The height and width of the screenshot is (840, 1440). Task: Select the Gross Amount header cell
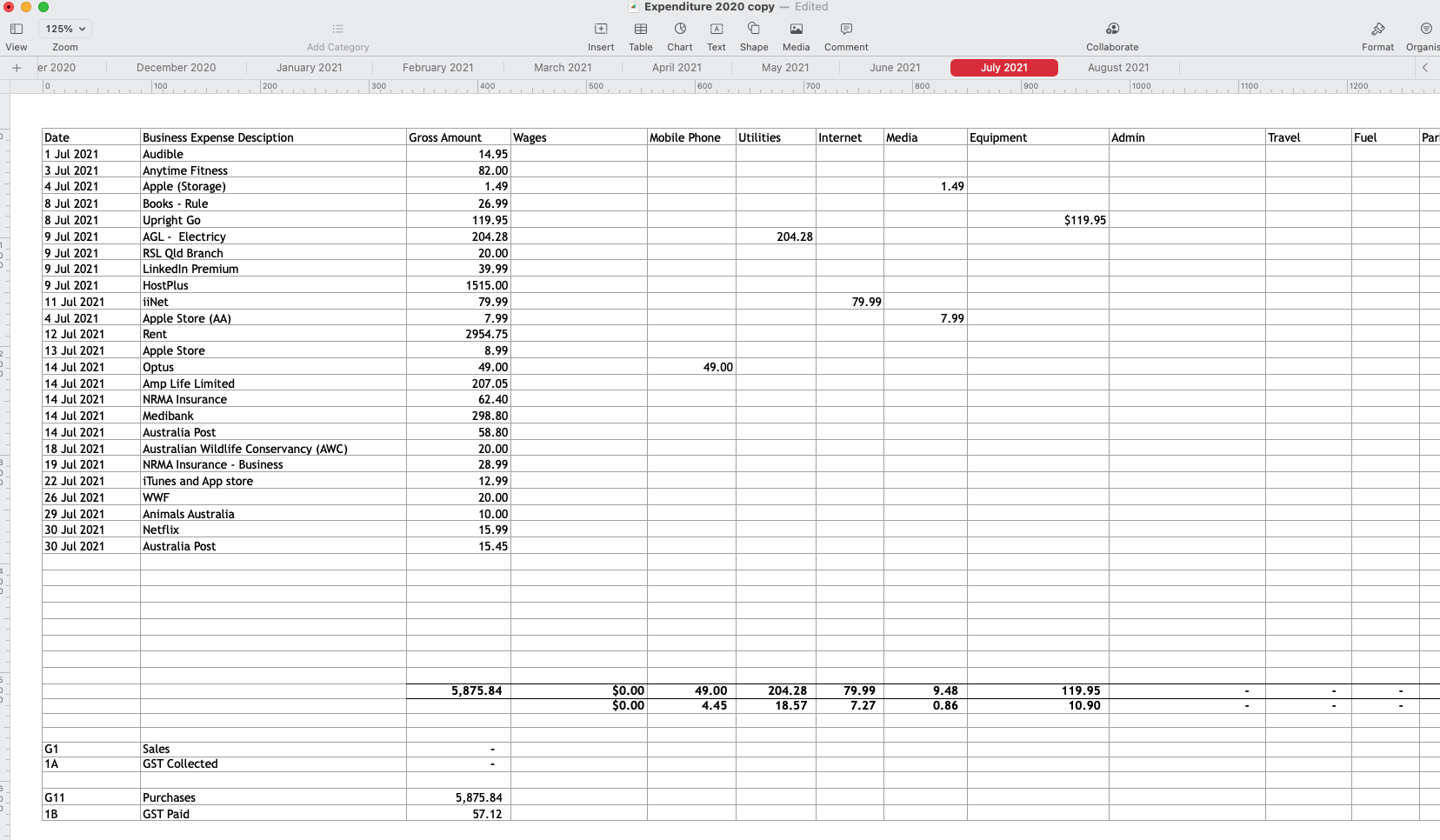(458, 137)
